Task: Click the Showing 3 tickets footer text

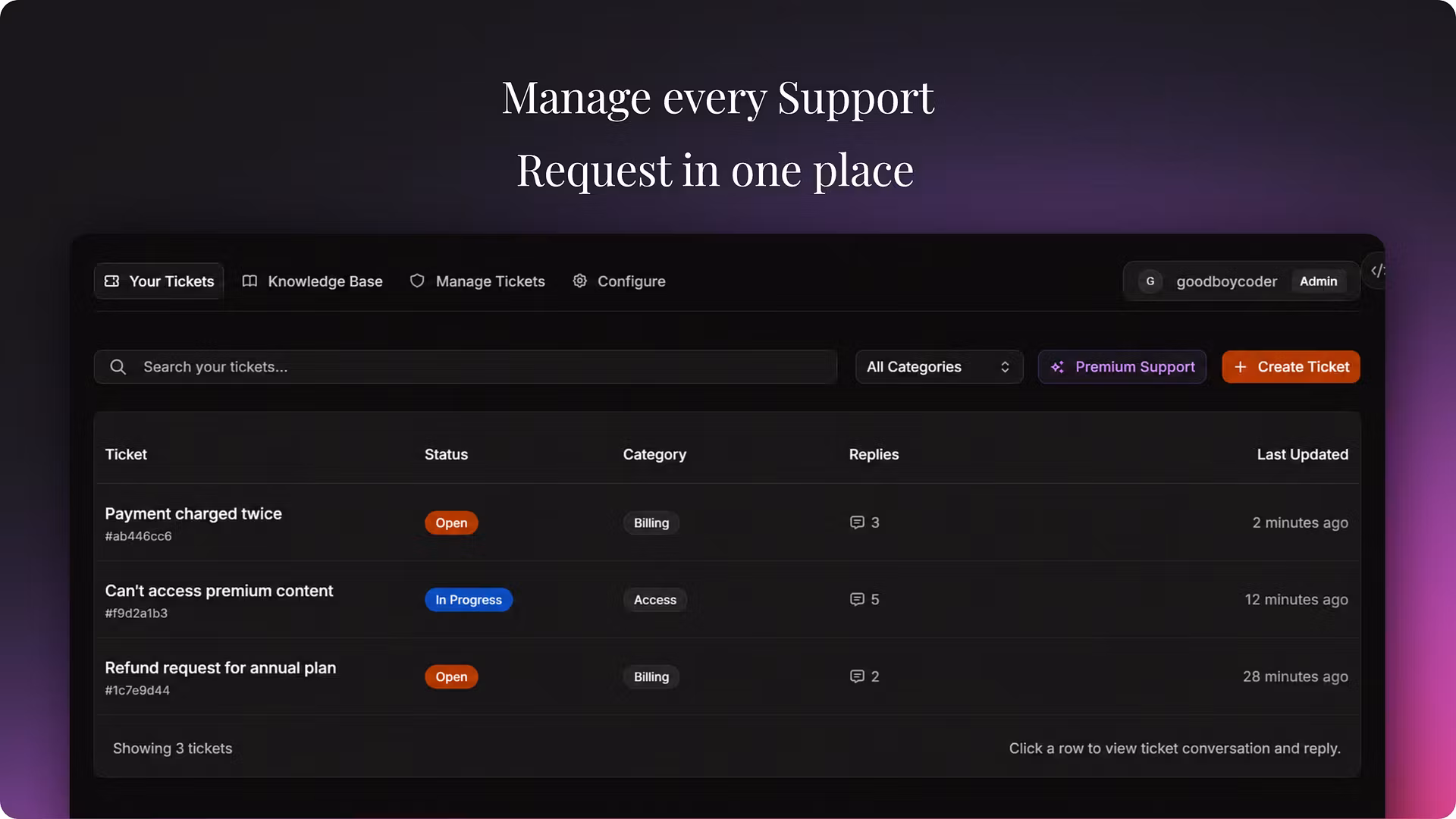Action: coord(172,748)
